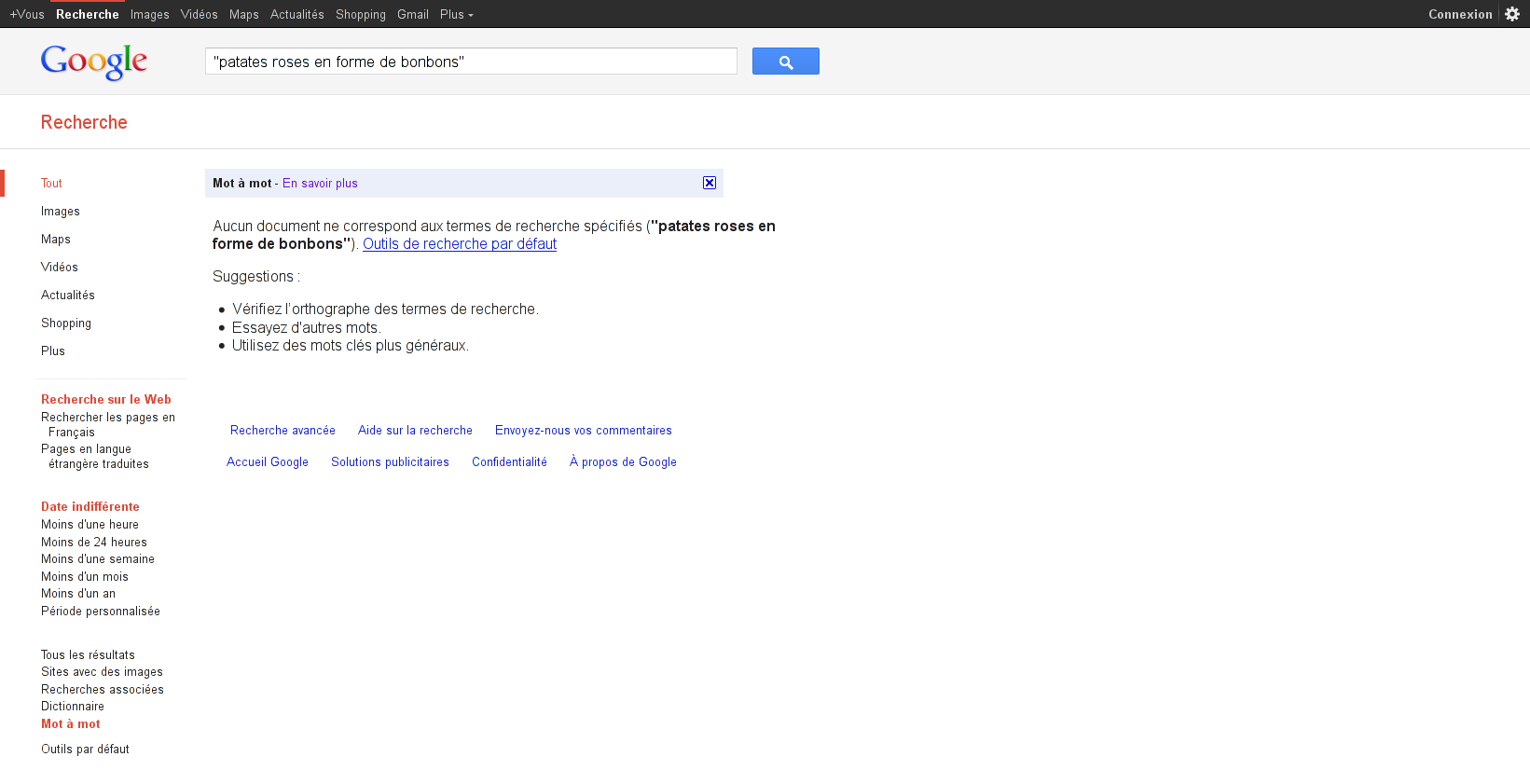The image size is (1530, 784).
Task: Click 'Essayez d'autres mots.' suggestion text
Action: click(x=307, y=328)
